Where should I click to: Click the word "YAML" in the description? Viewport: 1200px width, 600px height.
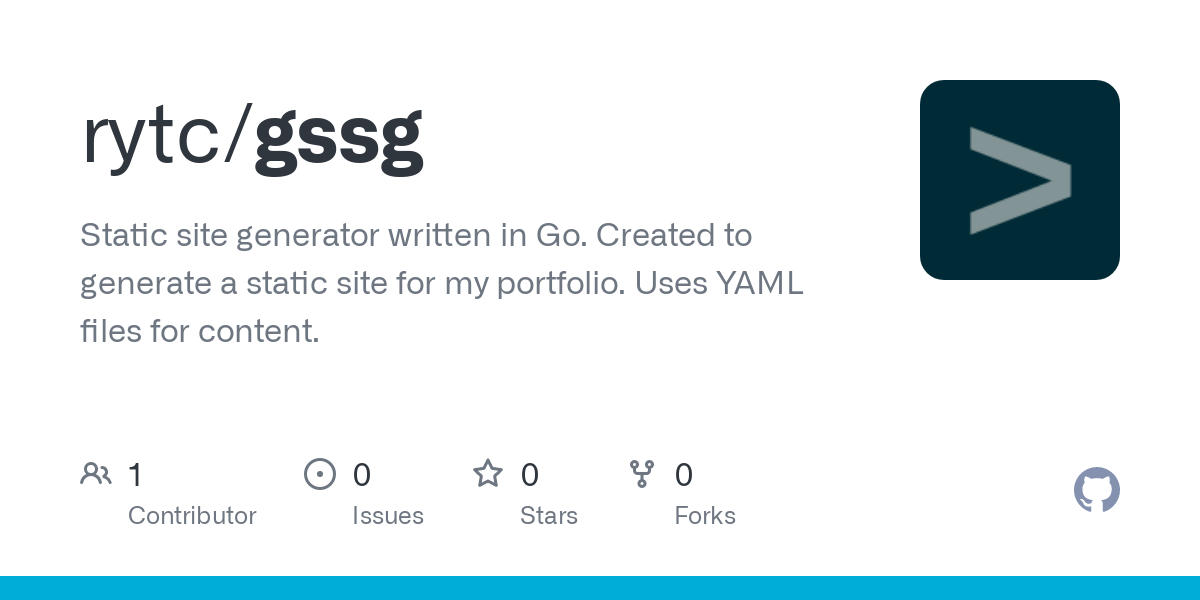(x=760, y=284)
